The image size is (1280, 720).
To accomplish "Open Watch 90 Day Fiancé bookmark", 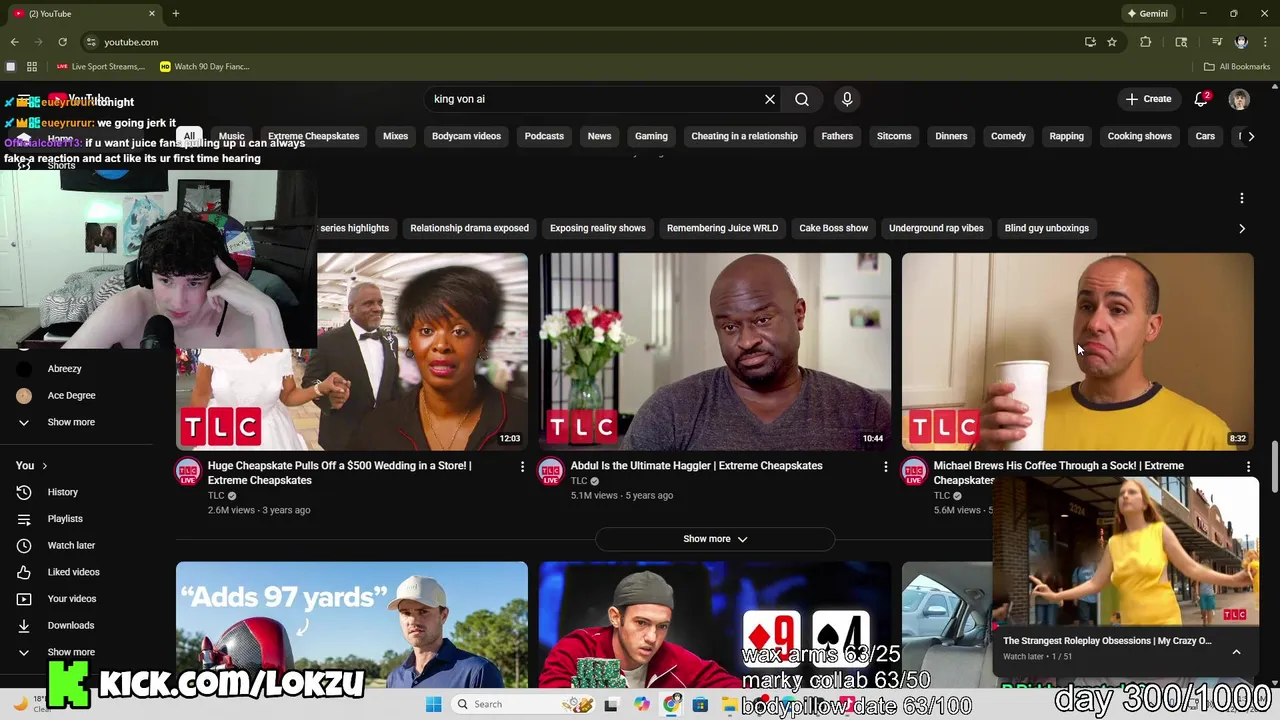I will click(204, 67).
